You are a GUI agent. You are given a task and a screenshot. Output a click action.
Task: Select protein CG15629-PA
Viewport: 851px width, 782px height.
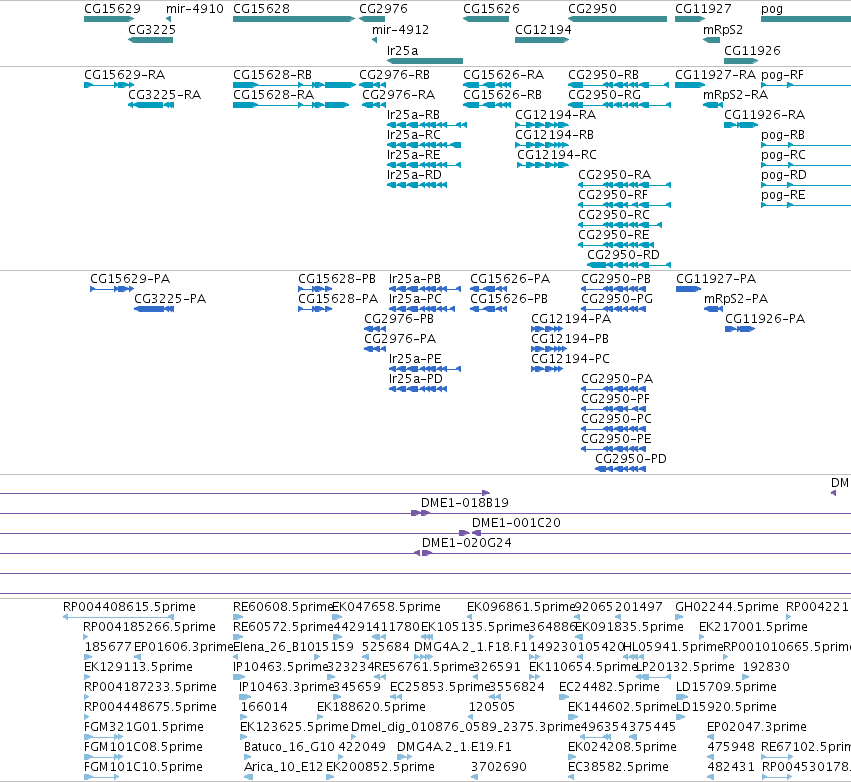coord(130,278)
